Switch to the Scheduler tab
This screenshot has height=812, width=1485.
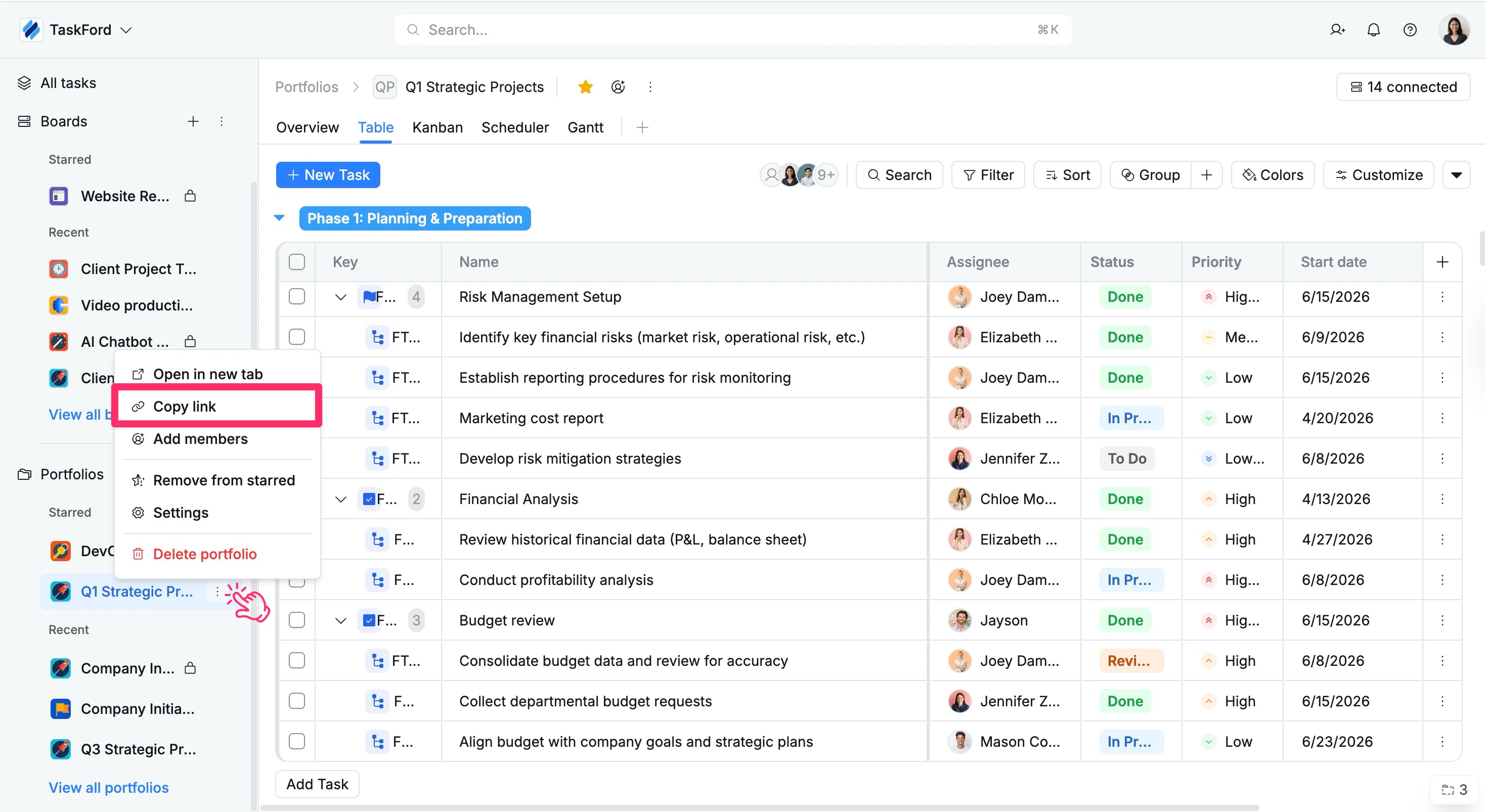(515, 127)
